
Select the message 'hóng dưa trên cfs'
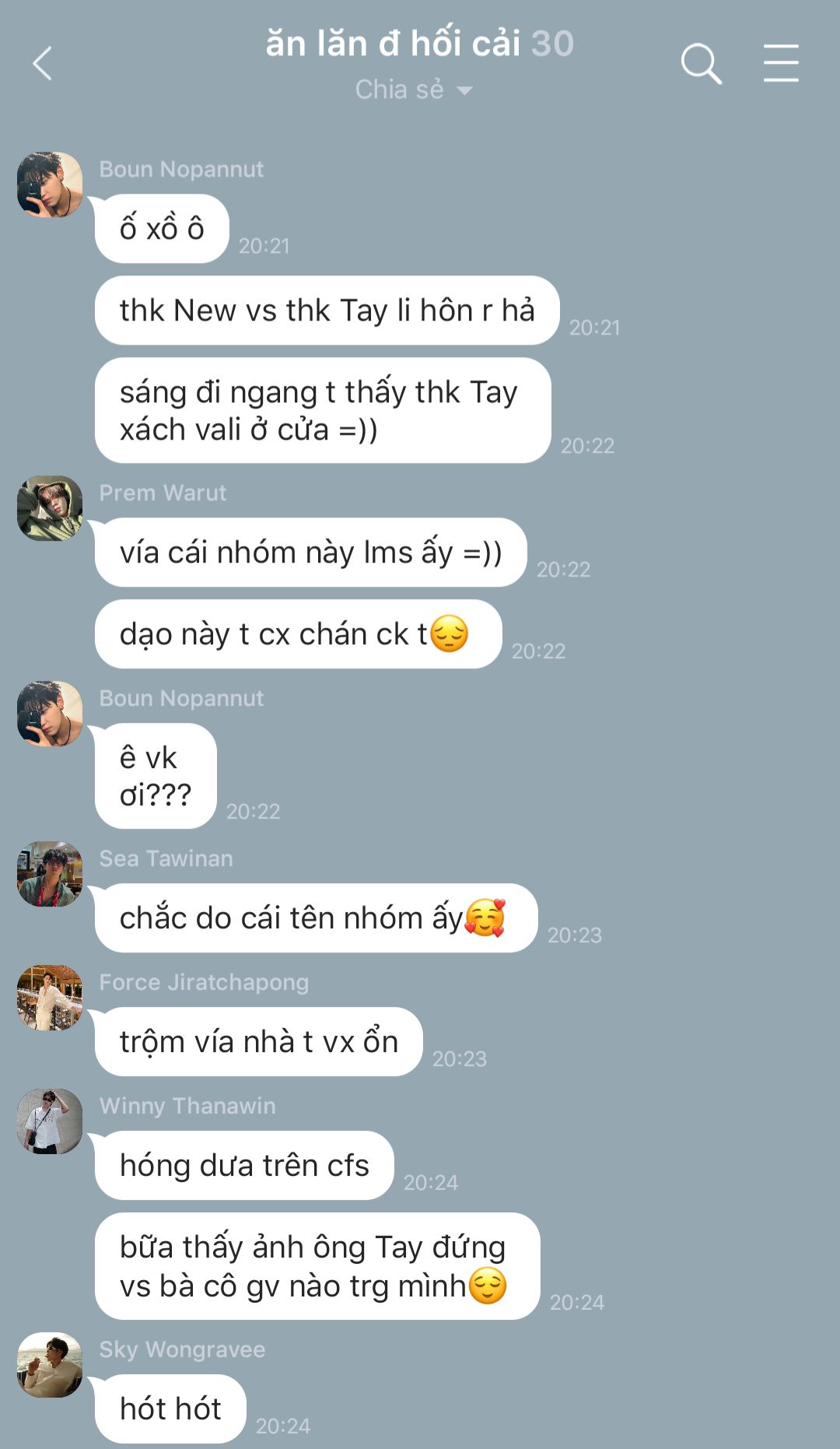[244, 1166]
